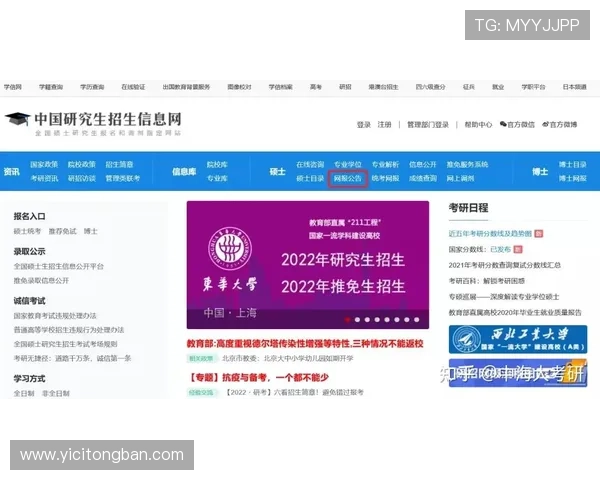Click 硕士统考 under 报名入口
The height and width of the screenshot is (480, 600).
(x=27, y=231)
